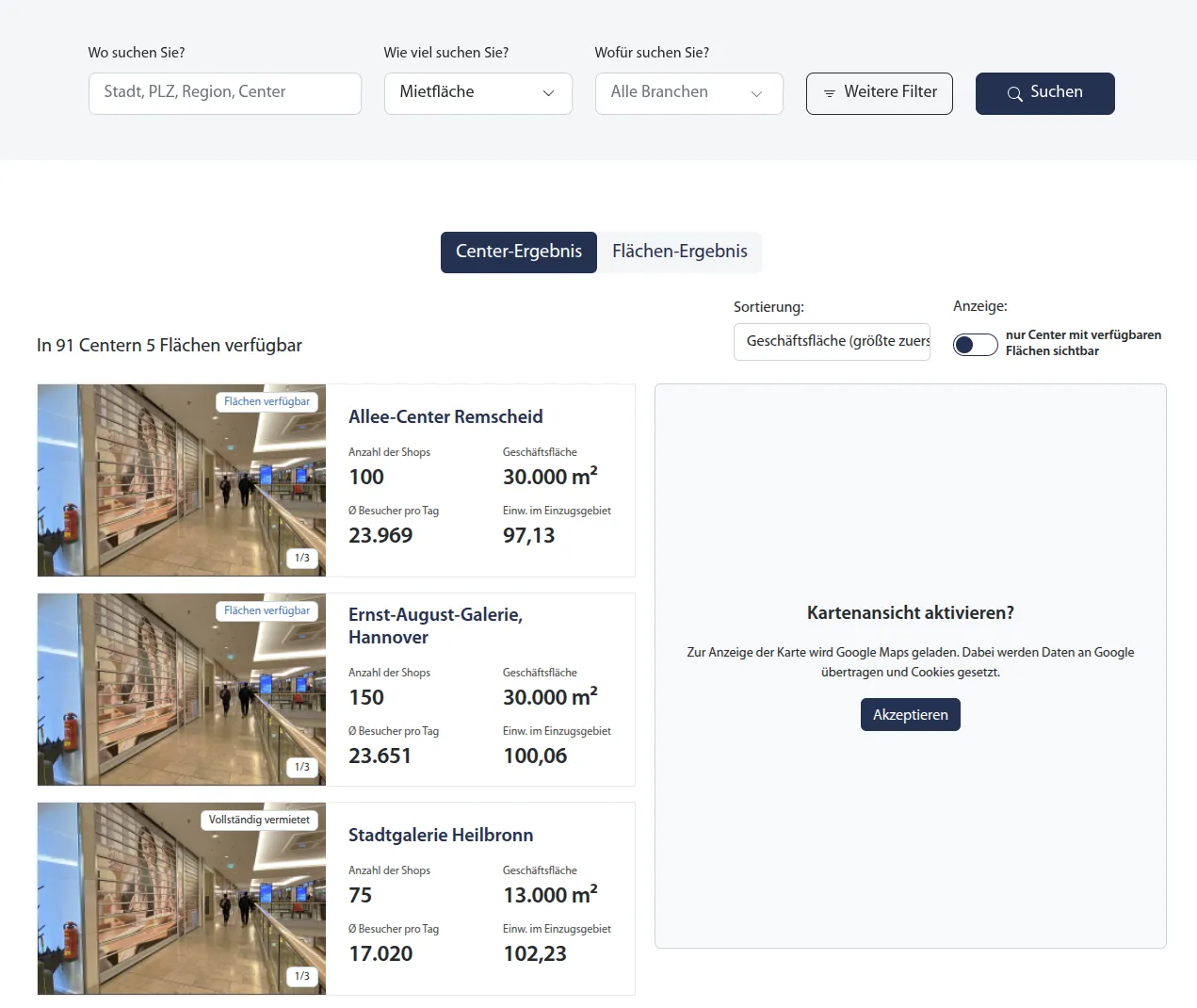1197x1008 pixels.
Task: Open the Sortierung Geschäftsfläche dropdown
Action: [x=832, y=341]
